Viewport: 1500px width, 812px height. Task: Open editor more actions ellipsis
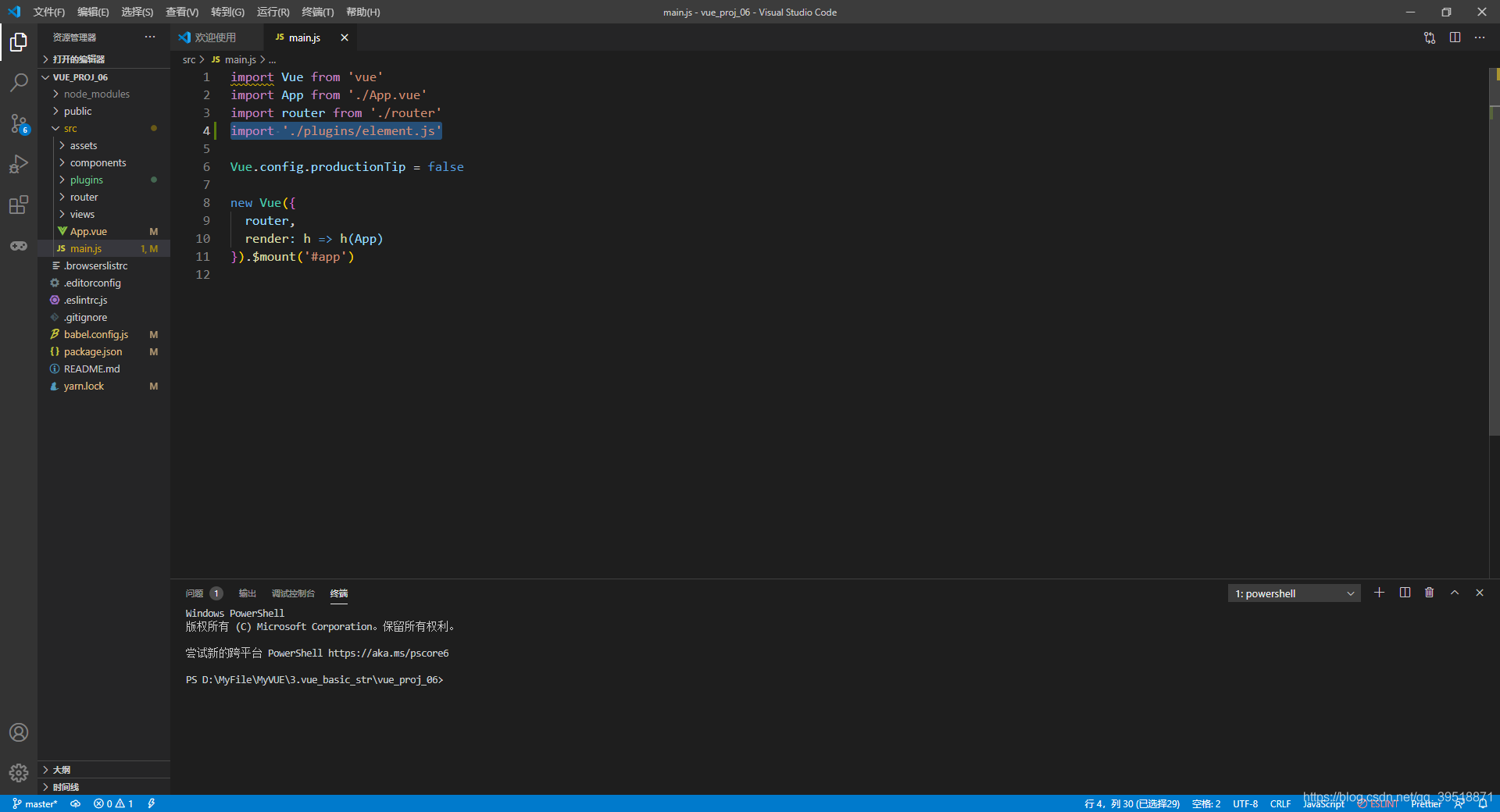coord(1480,37)
